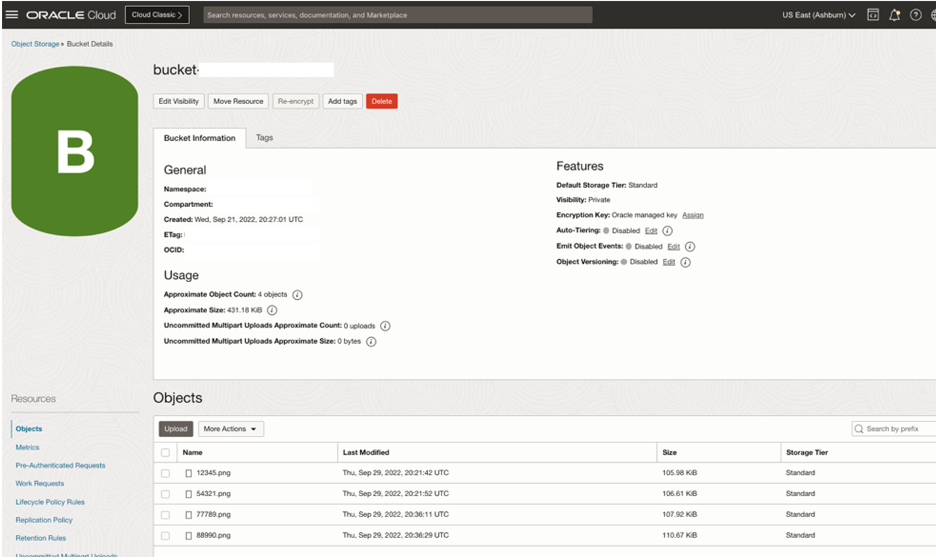This screenshot has height=560, width=936.
Task: Open the hamburger navigation menu
Action: [12, 15]
